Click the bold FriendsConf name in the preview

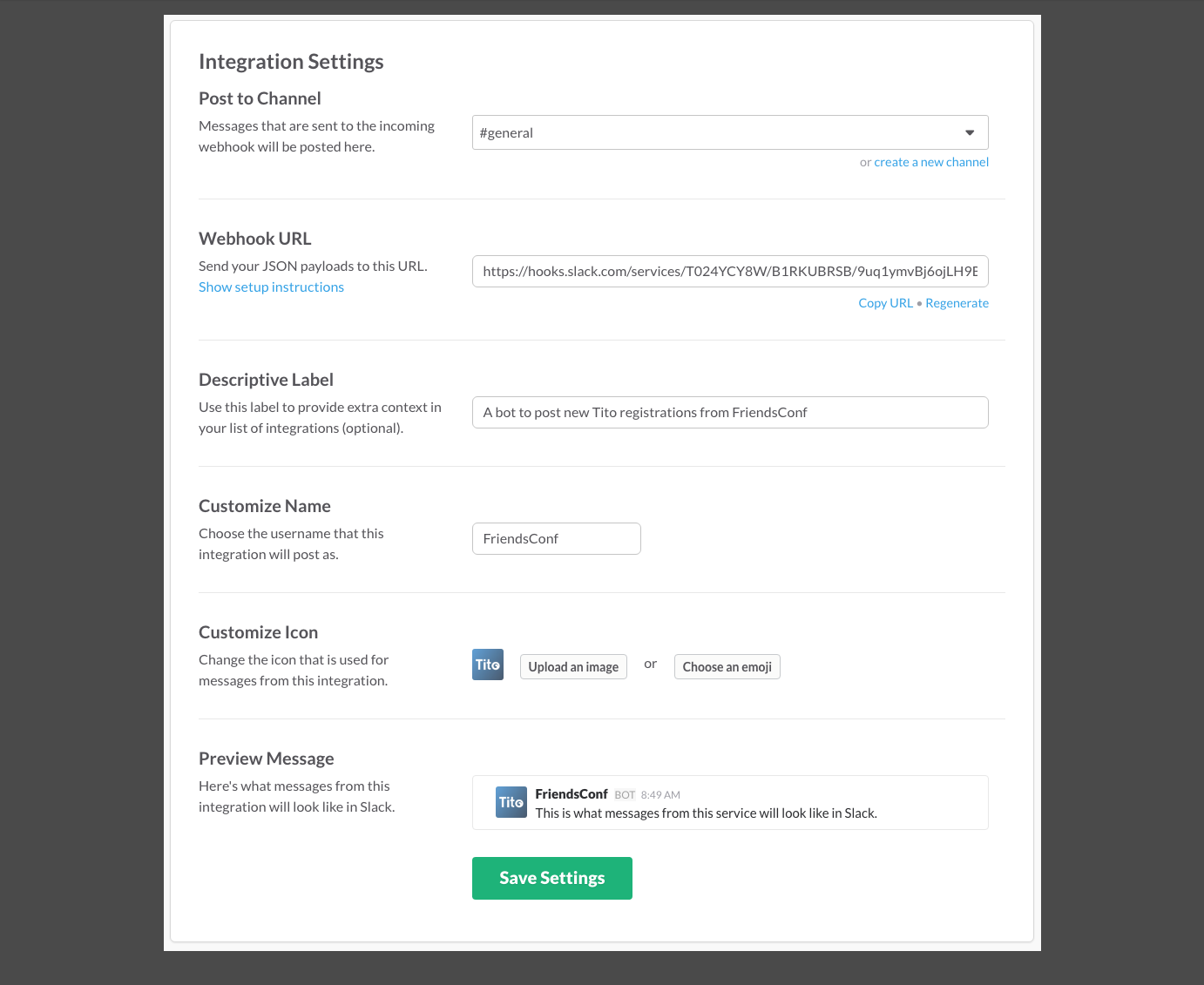point(572,794)
